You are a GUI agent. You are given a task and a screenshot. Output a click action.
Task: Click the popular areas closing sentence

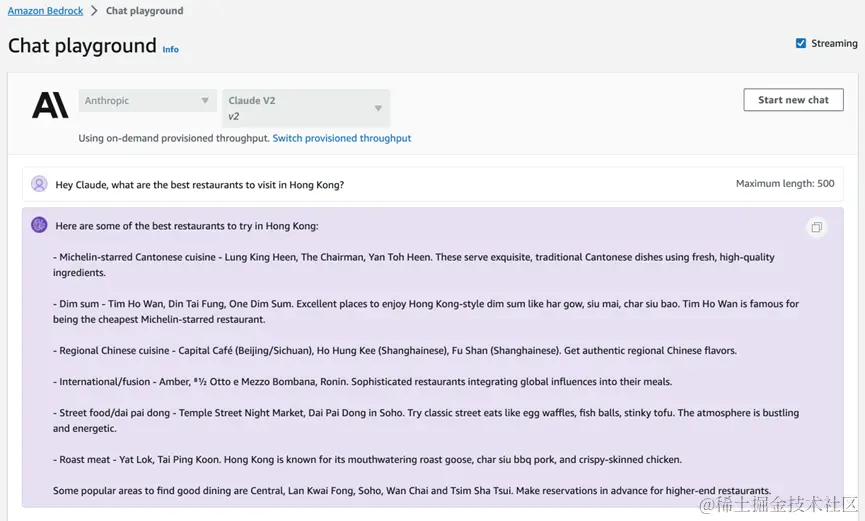412,491
